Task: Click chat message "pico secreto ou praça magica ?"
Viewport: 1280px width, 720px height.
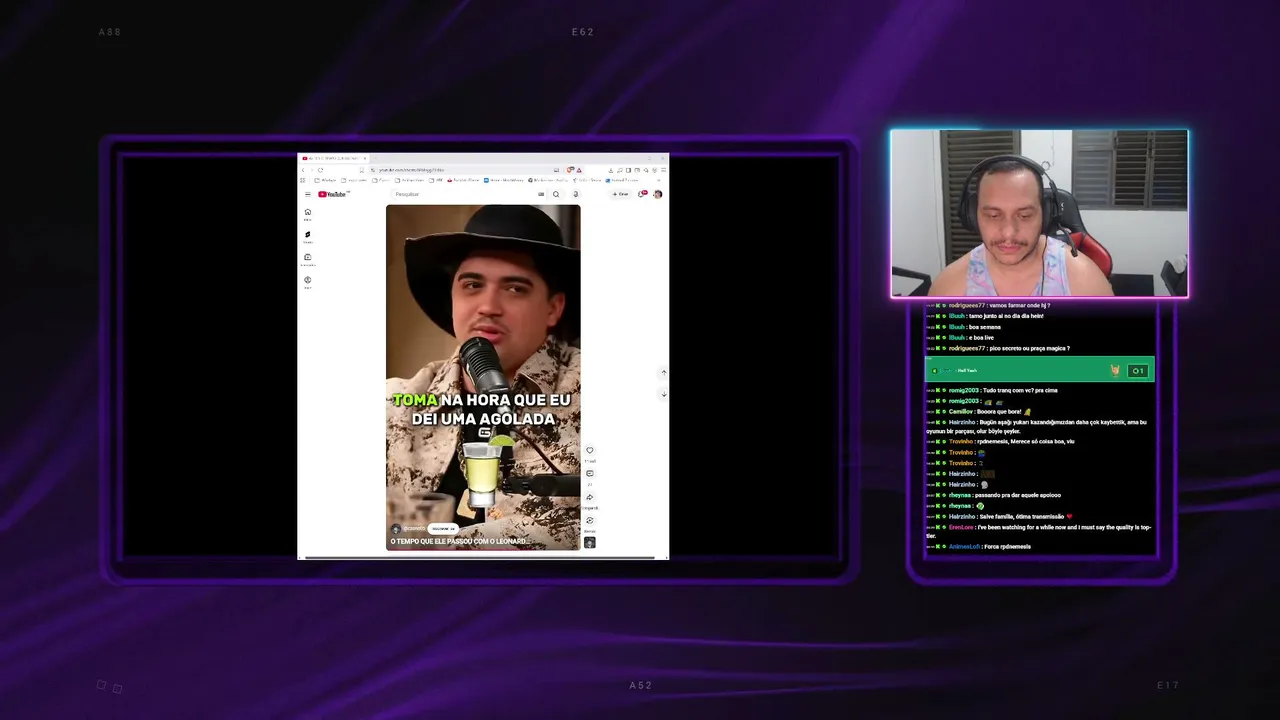Action: [x=1030, y=348]
